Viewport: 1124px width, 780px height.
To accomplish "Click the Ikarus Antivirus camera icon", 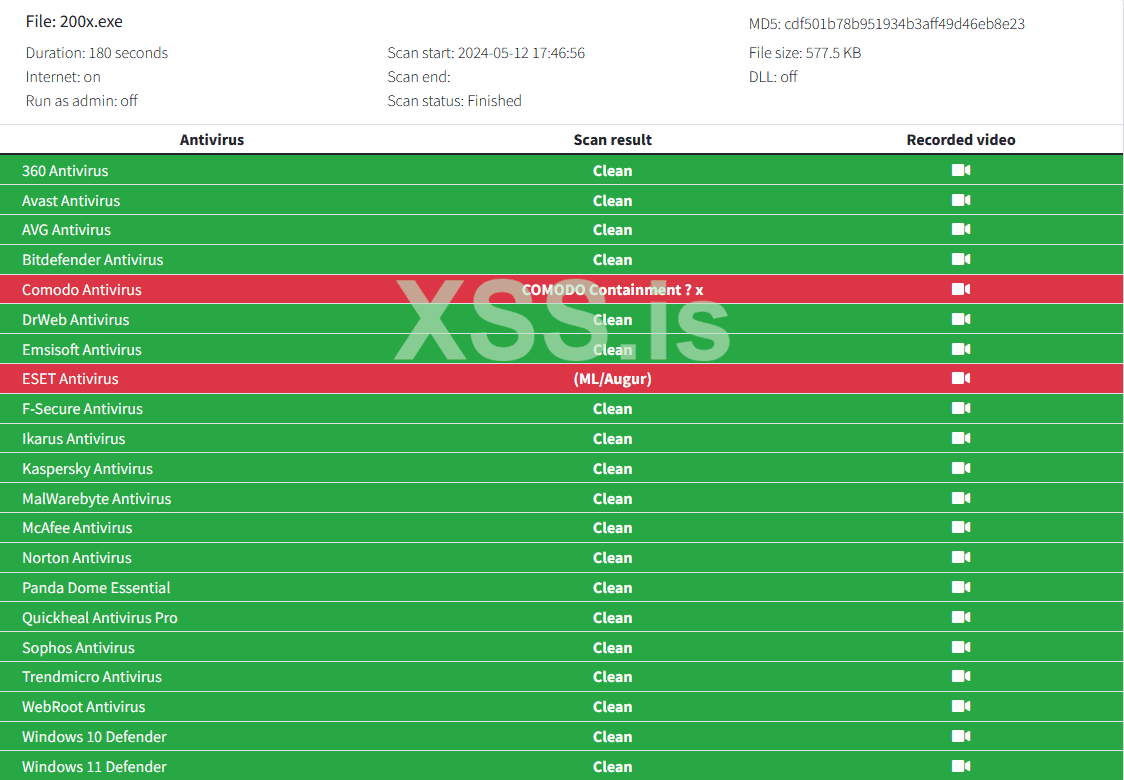I will click(961, 438).
